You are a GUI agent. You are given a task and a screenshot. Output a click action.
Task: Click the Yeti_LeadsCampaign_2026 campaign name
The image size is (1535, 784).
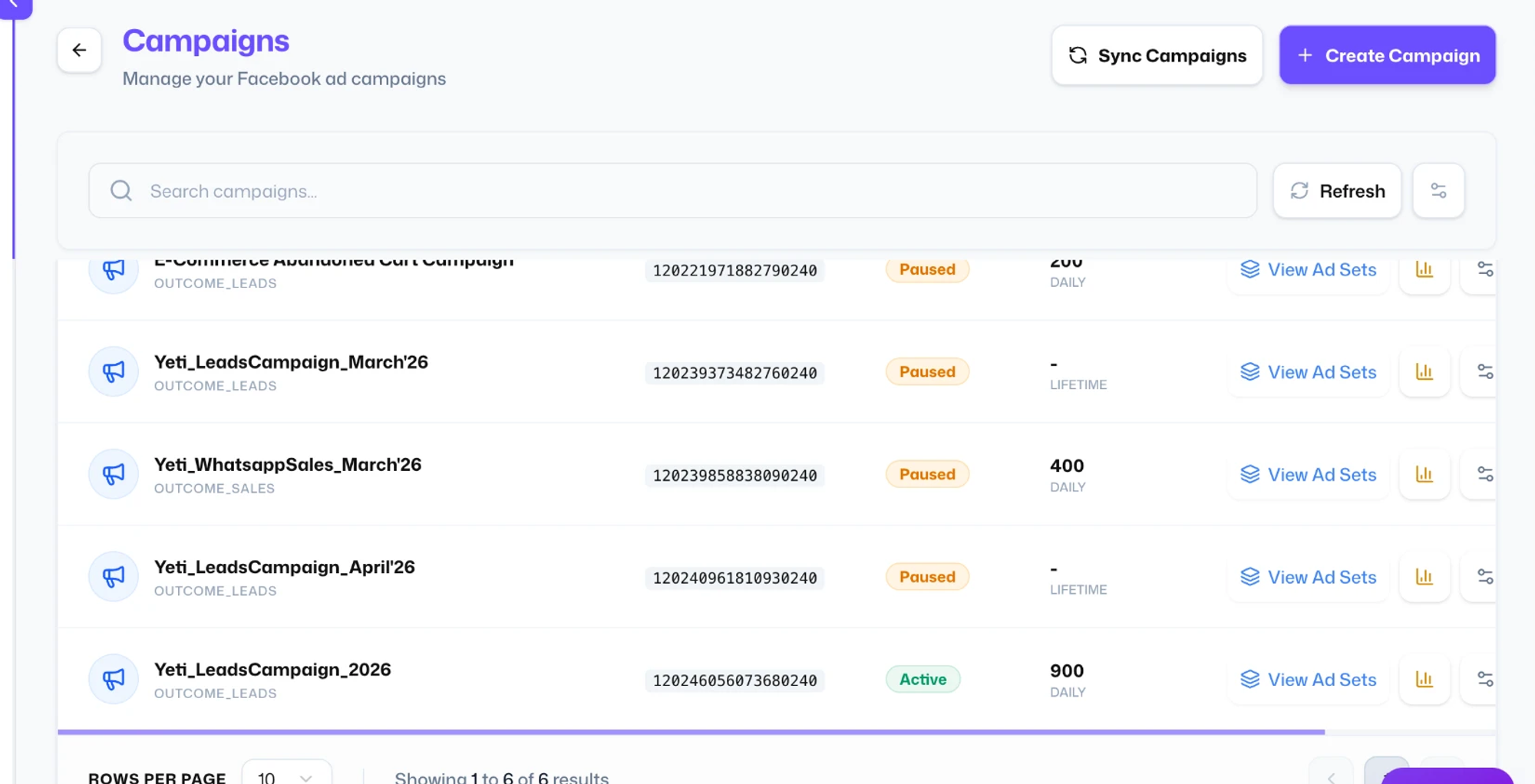272,670
